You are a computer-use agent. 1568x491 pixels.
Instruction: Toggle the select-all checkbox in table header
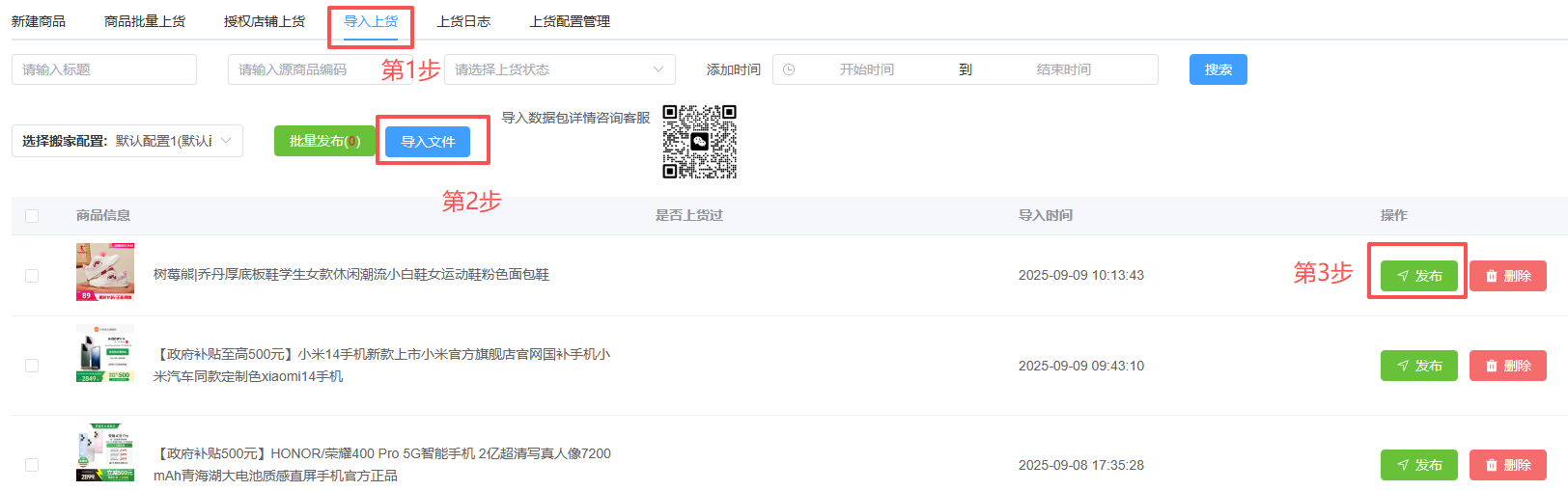point(32,216)
